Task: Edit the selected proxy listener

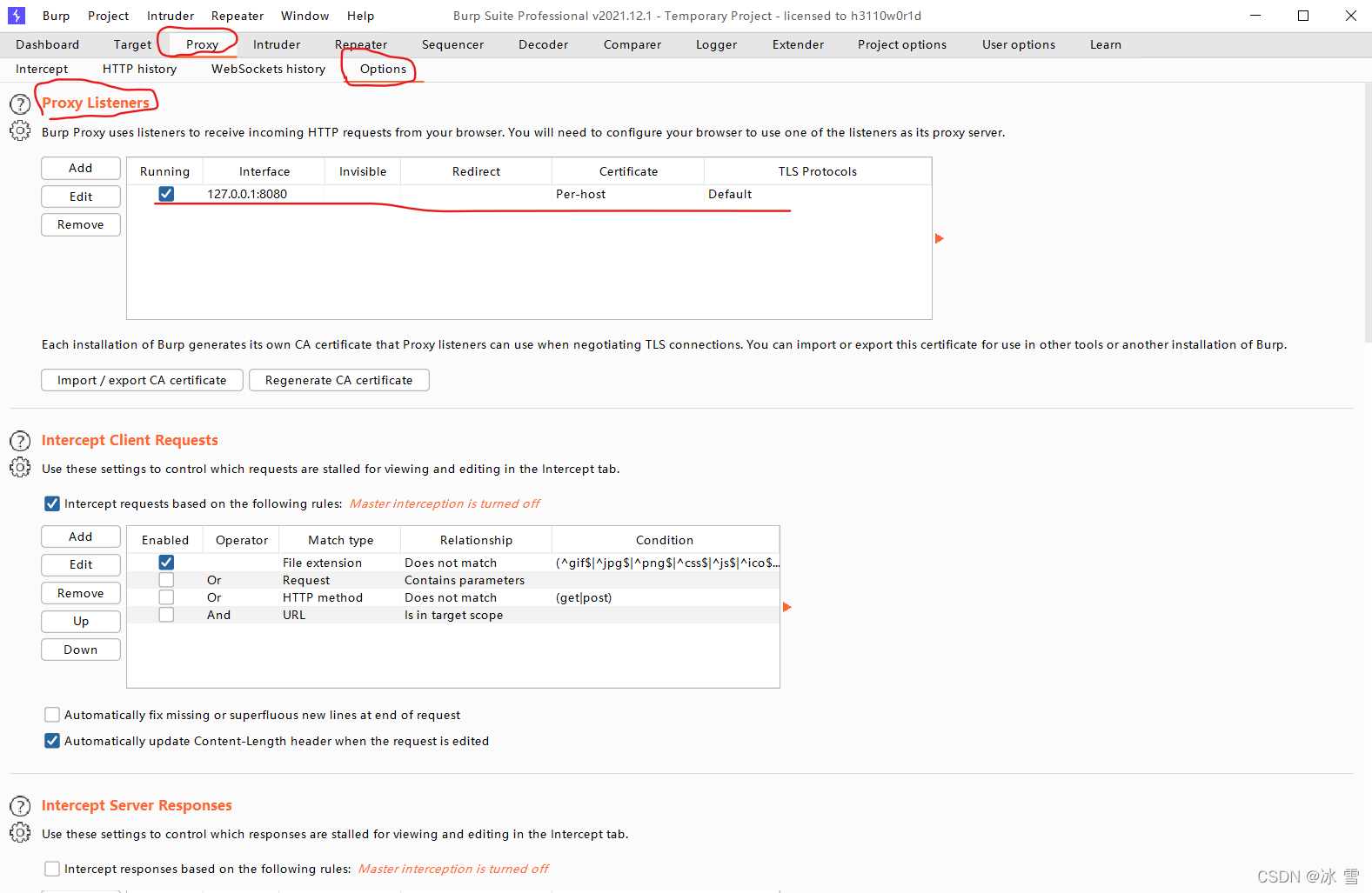Action: [x=81, y=197]
